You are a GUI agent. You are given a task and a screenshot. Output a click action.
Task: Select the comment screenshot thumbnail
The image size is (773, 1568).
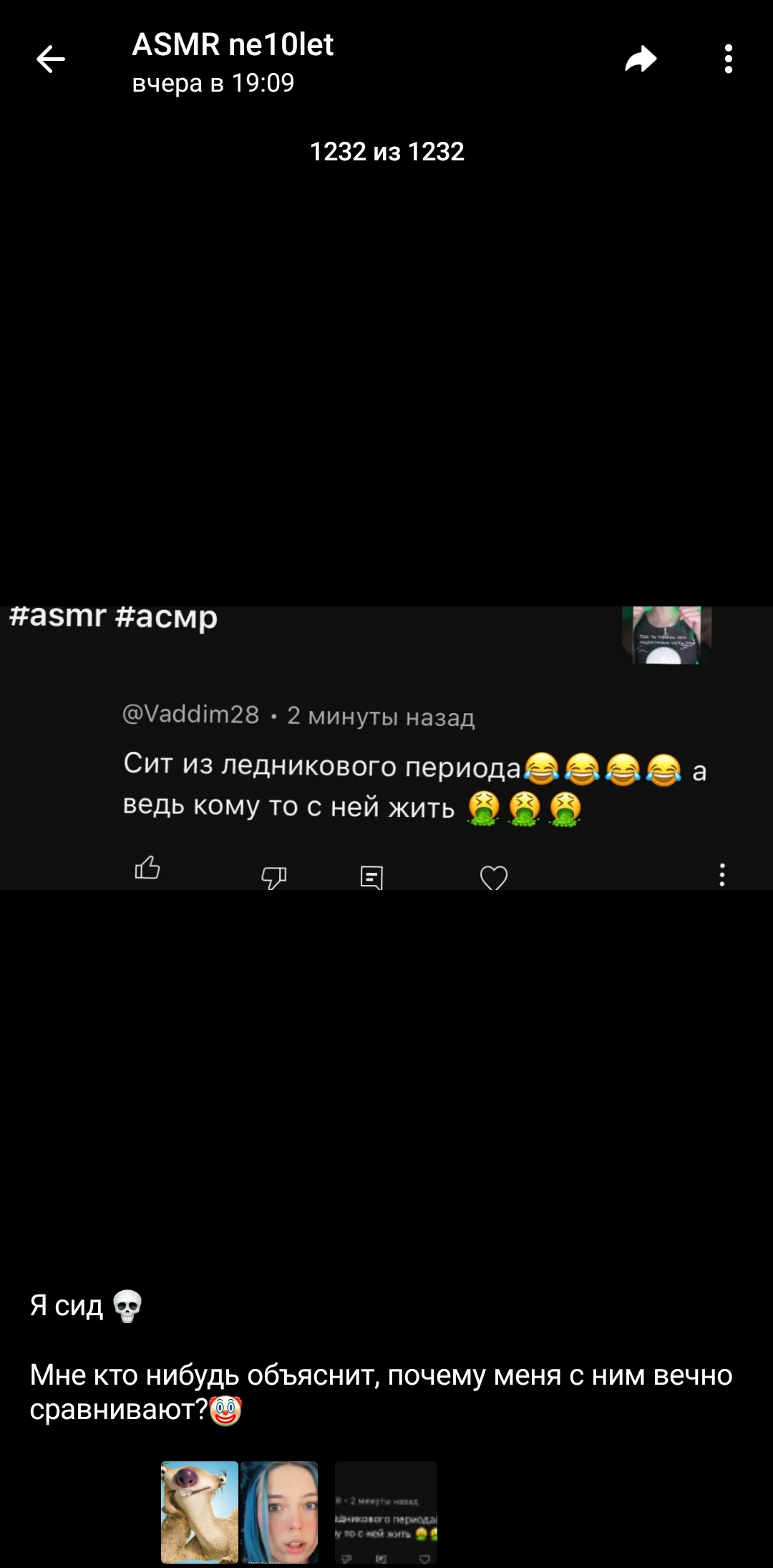[x=386, y=1512]
